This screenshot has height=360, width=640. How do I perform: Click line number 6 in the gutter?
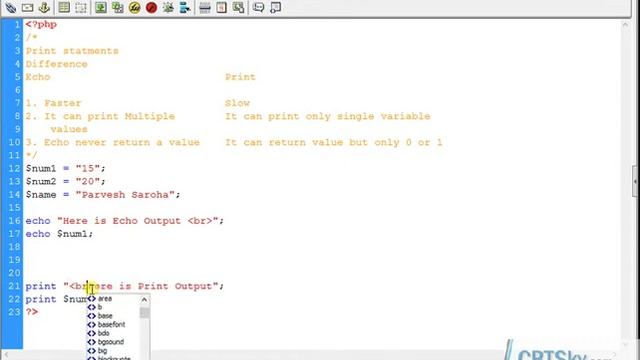[18, 90]
